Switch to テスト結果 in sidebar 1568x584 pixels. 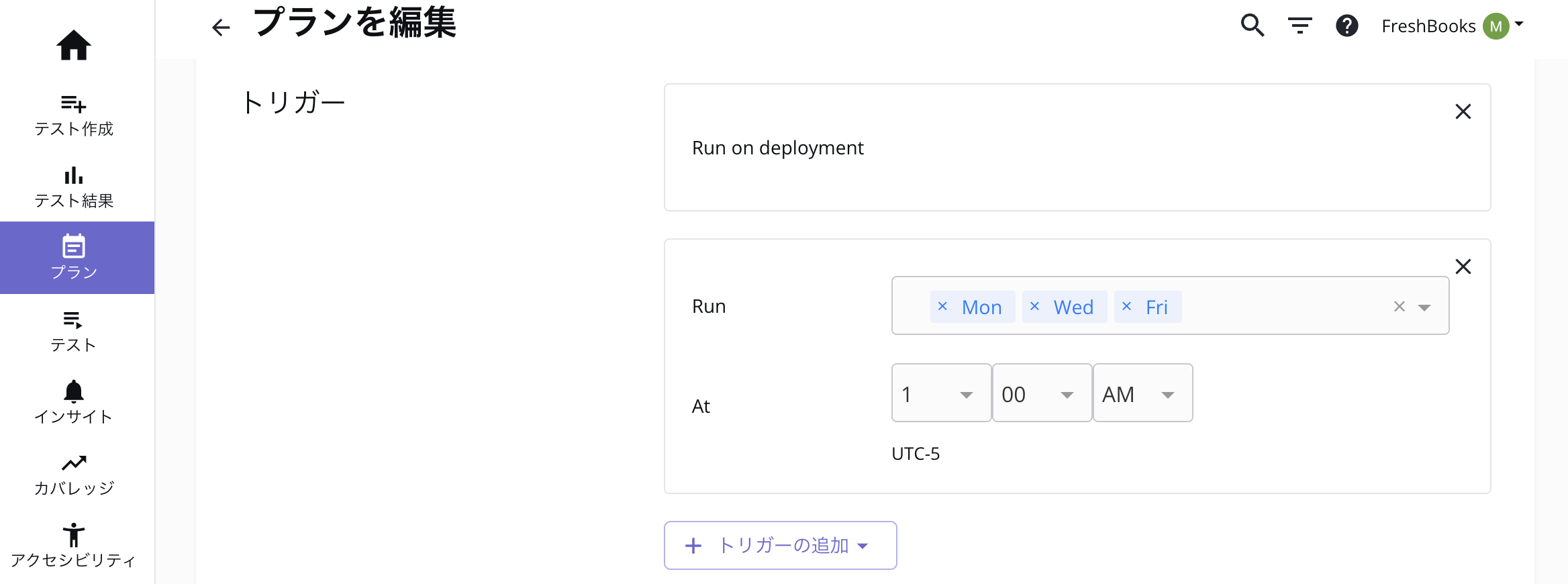click(x=73, y=187)
